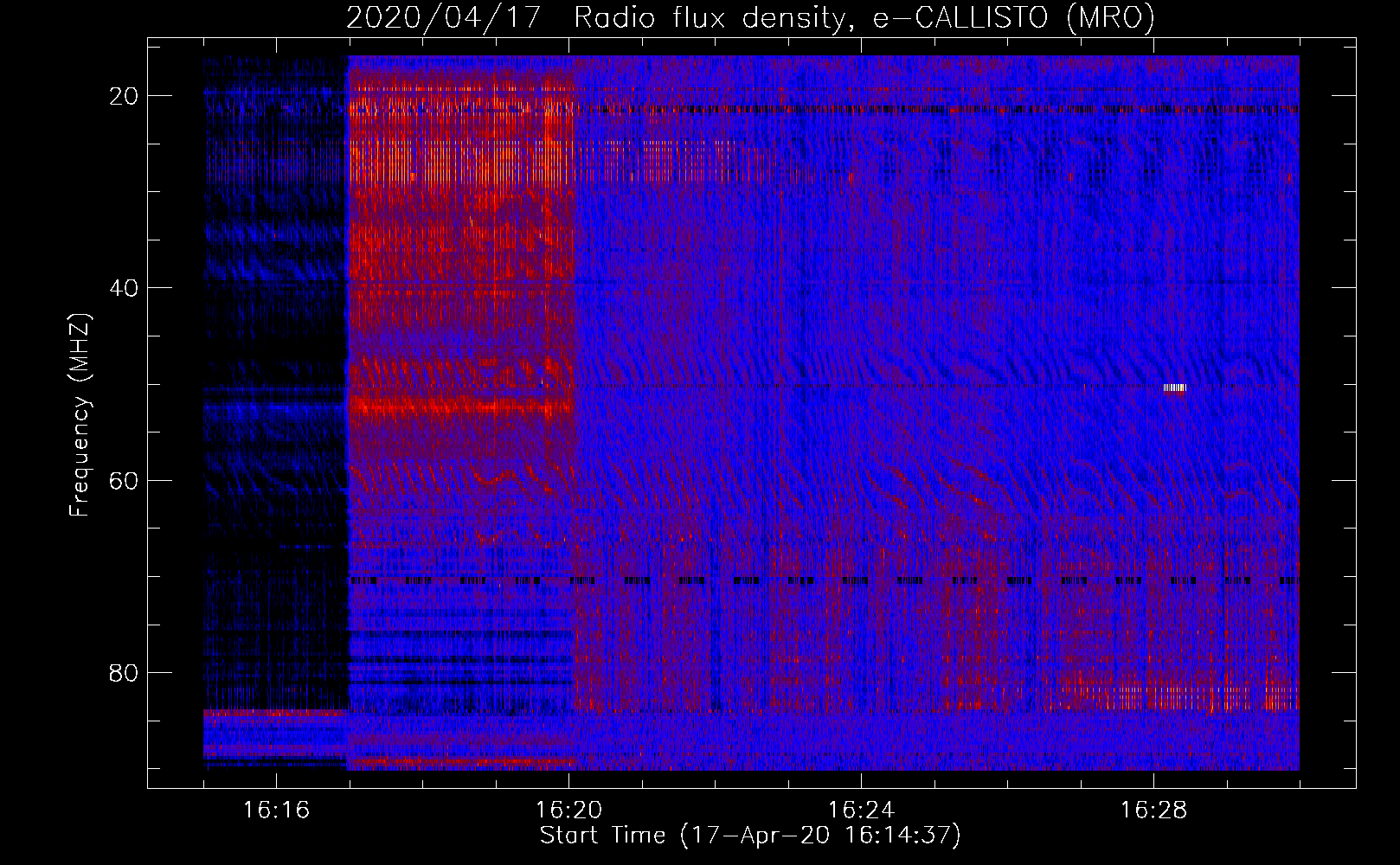
Task: Click the '80' frequency tick label
Action: tap(124, 672)
